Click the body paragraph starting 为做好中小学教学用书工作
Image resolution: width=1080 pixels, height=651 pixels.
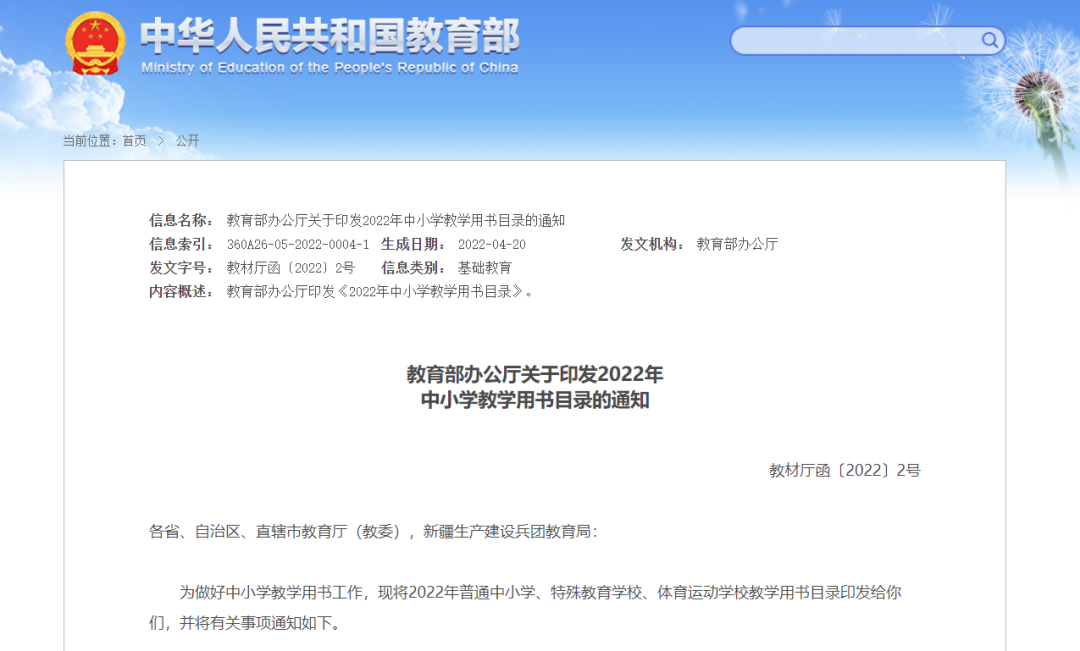pyautogui.click(x=526, y=608)
